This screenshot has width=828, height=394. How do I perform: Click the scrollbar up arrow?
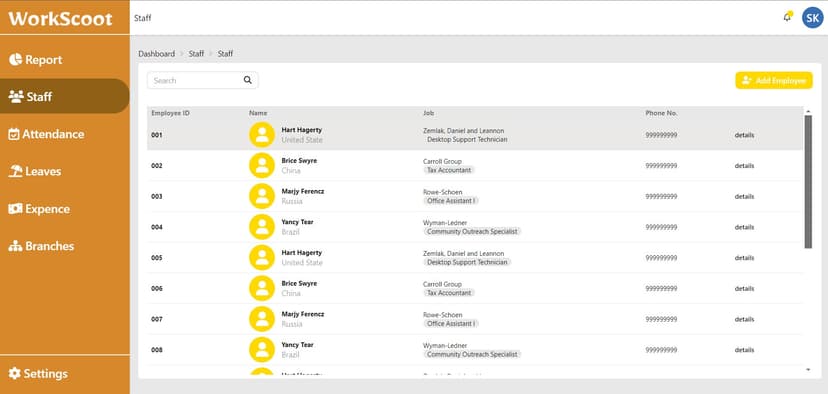pos(808,111)
